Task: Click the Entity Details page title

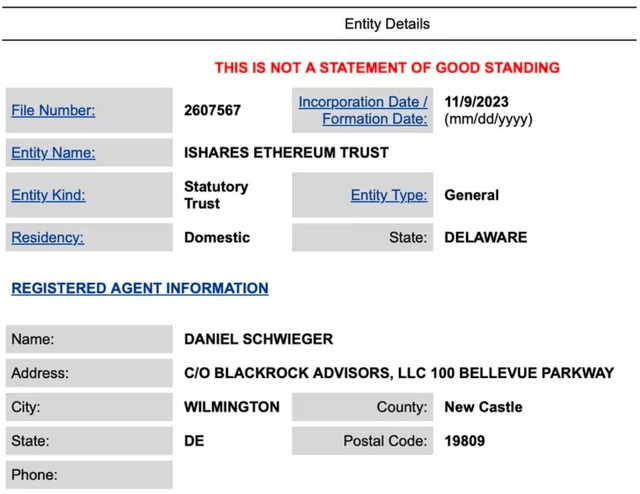Action: 387,23
